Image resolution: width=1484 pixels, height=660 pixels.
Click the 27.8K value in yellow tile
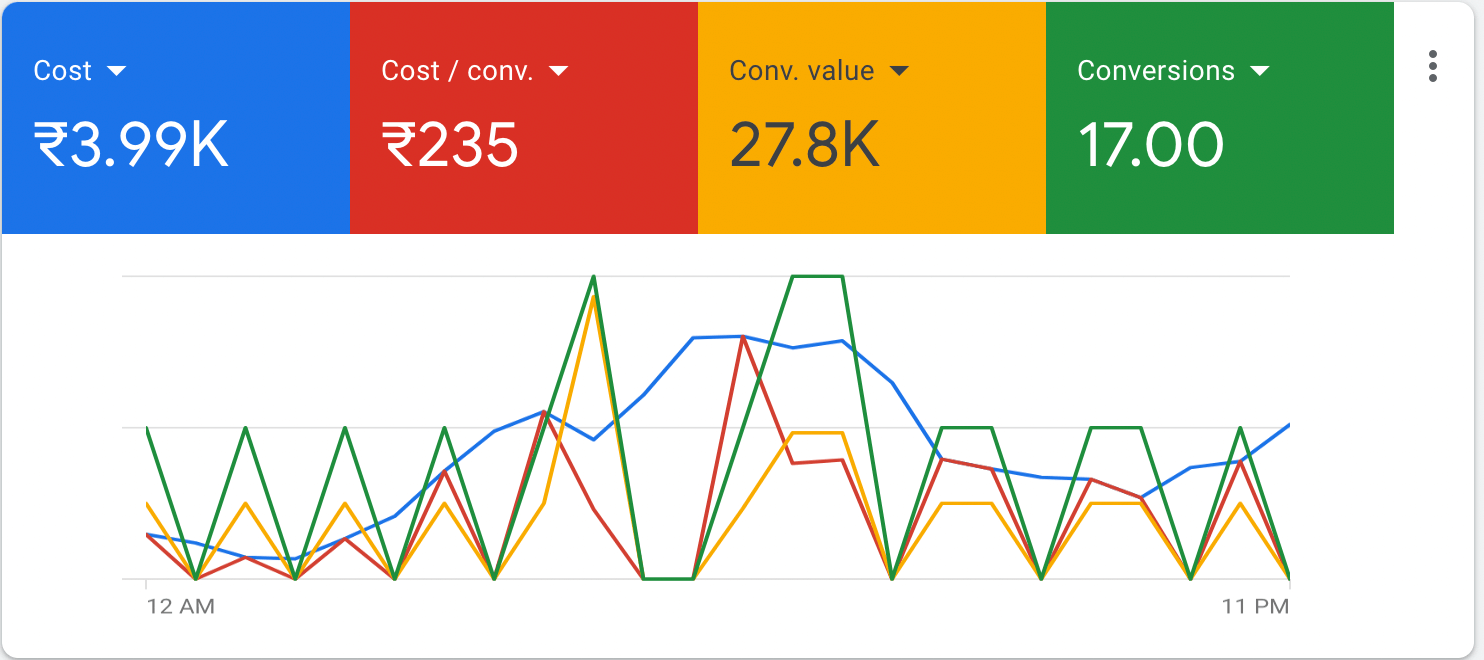[x=804, y=146]
